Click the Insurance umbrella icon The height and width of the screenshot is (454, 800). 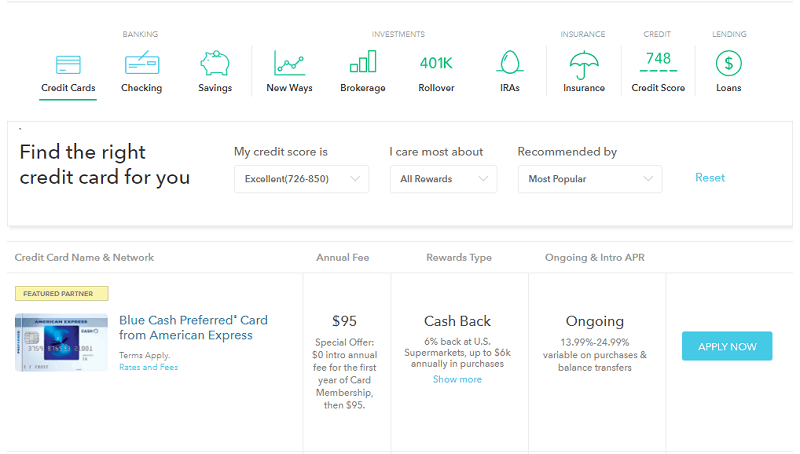pos(583,65)
